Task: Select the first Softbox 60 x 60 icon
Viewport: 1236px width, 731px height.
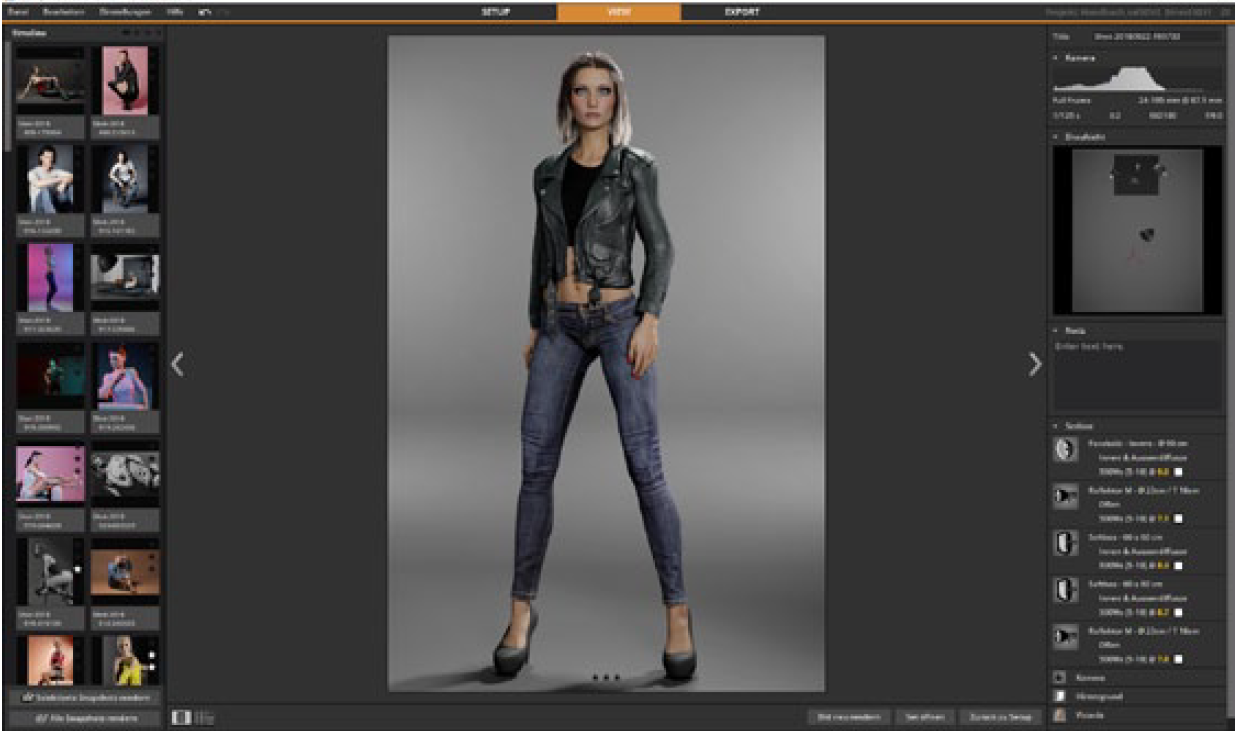Action: (1065, 544)
